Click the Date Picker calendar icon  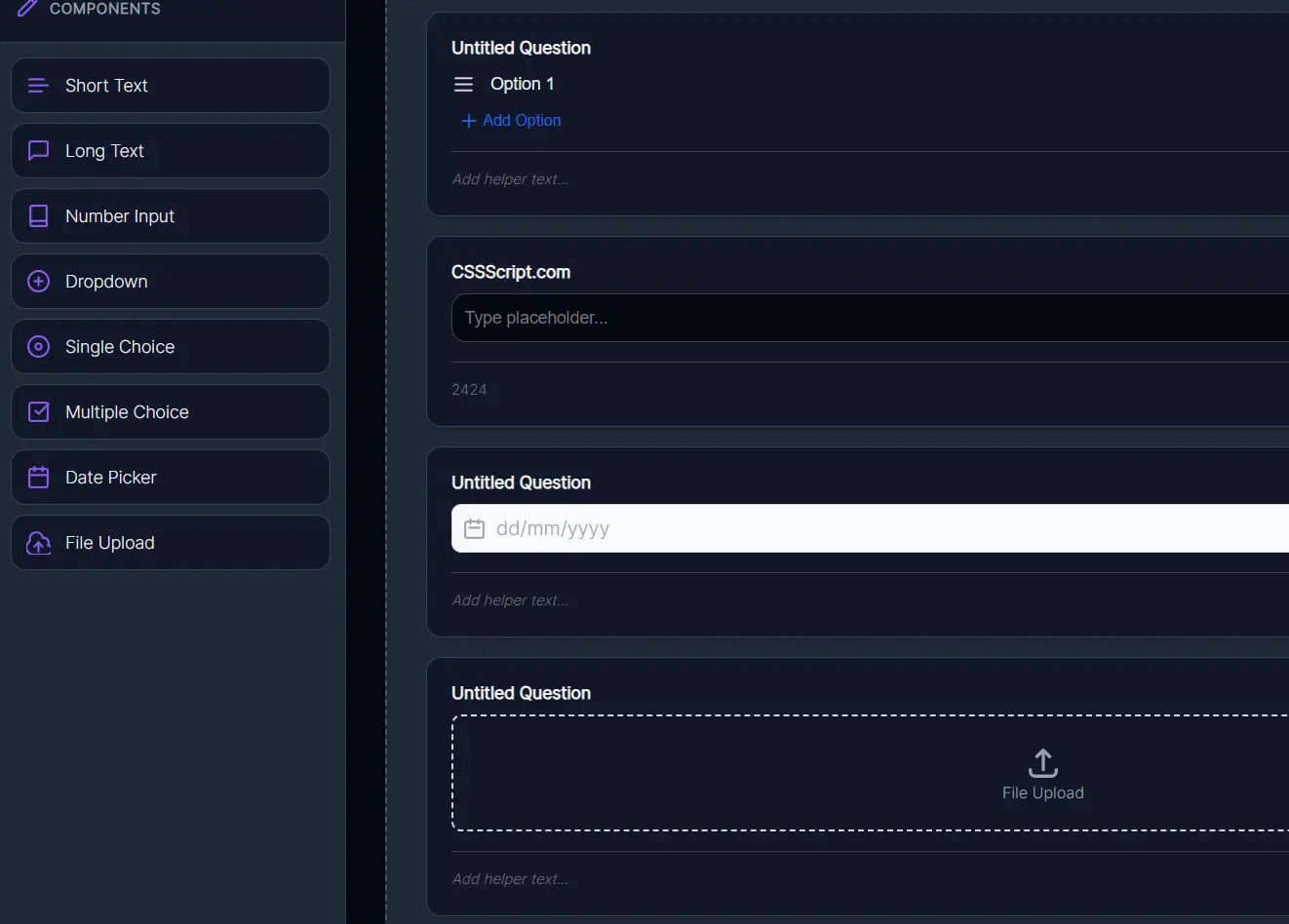pos(38,477)
